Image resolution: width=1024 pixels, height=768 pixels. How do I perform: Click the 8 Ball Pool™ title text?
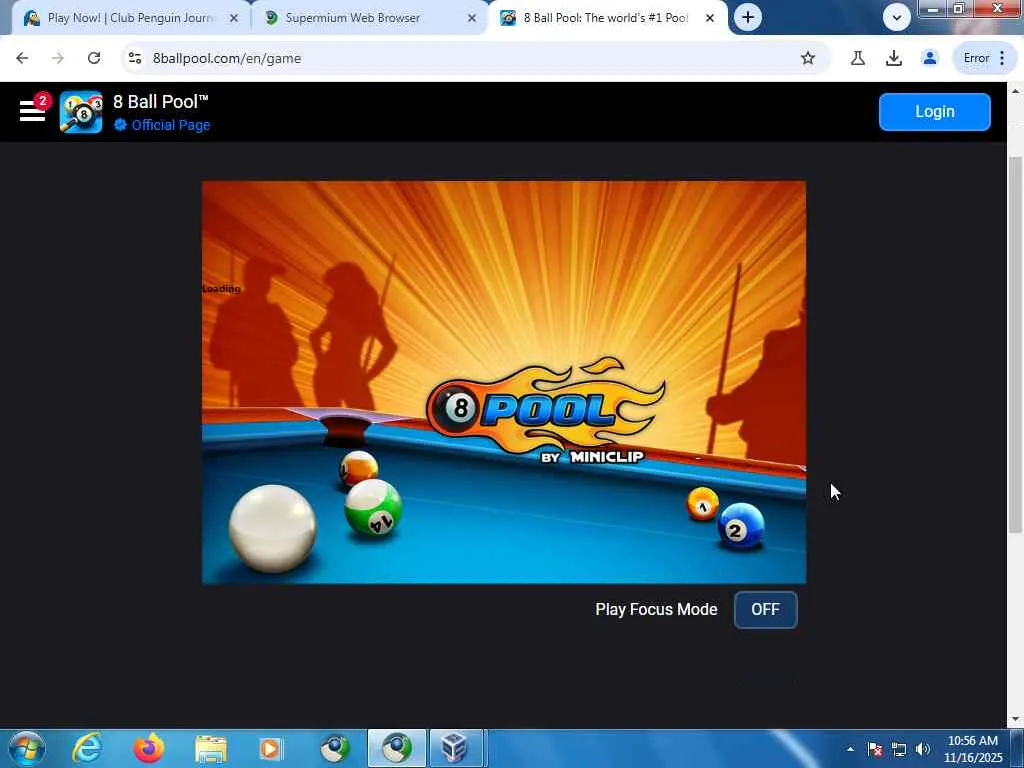(161, 102)
